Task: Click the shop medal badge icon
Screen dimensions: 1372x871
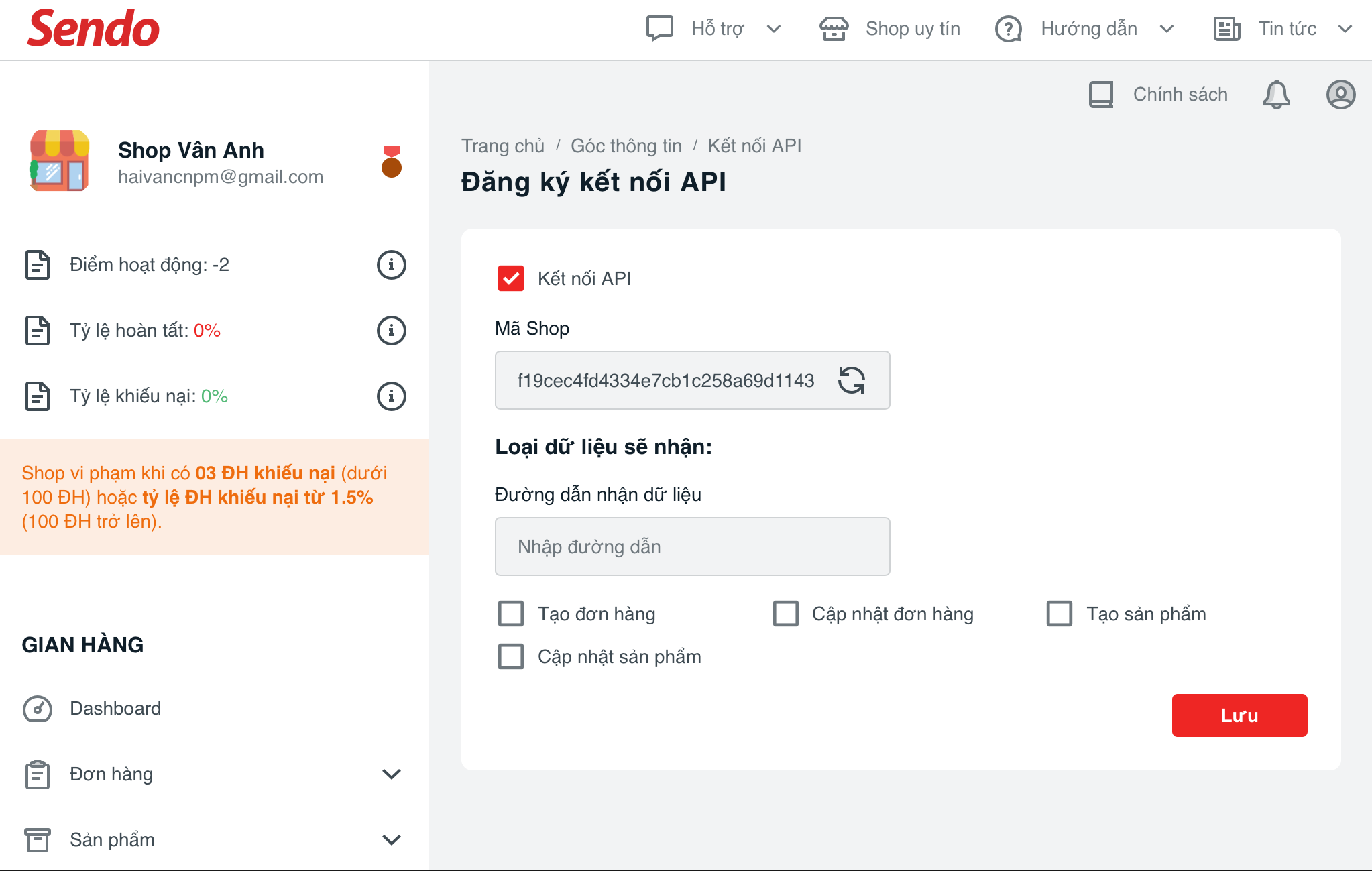Action: pos(391,162)
